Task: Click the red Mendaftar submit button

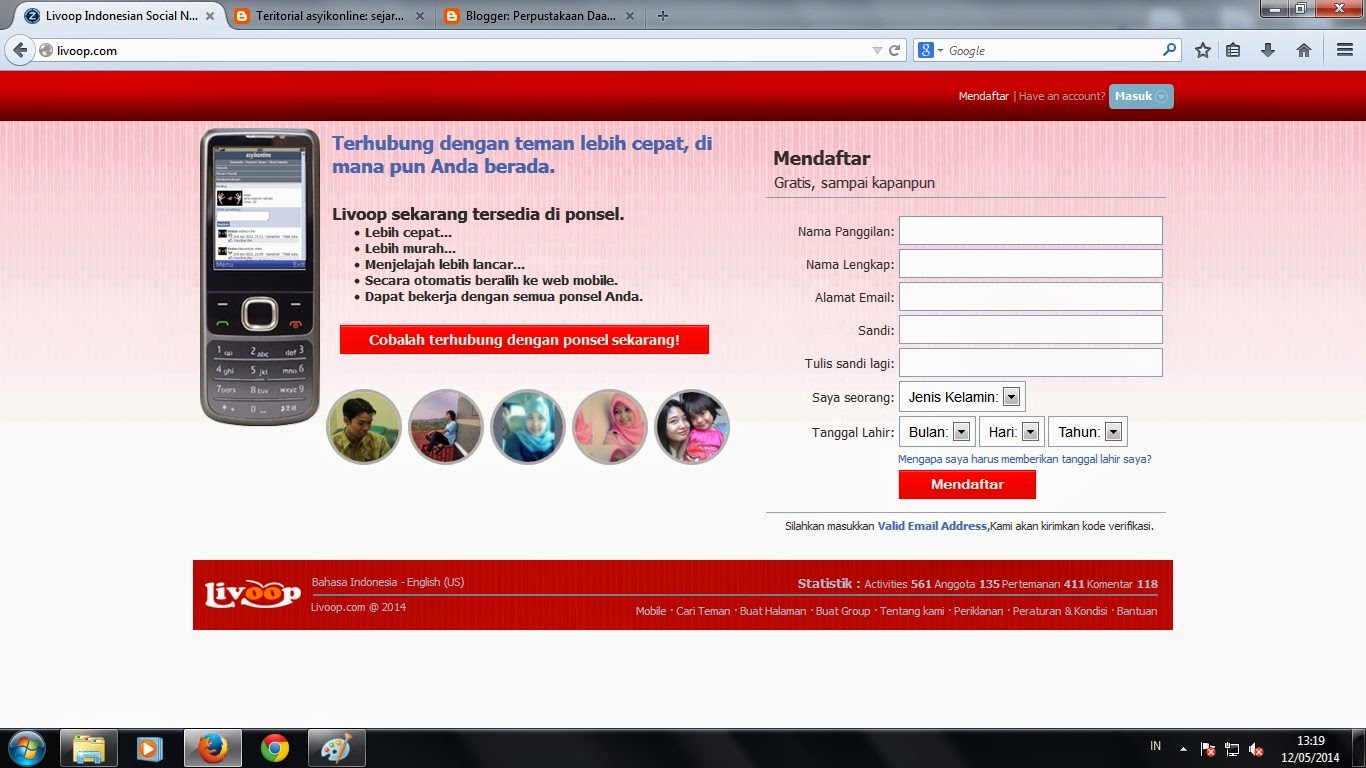Action: click(x=967, y=484)
